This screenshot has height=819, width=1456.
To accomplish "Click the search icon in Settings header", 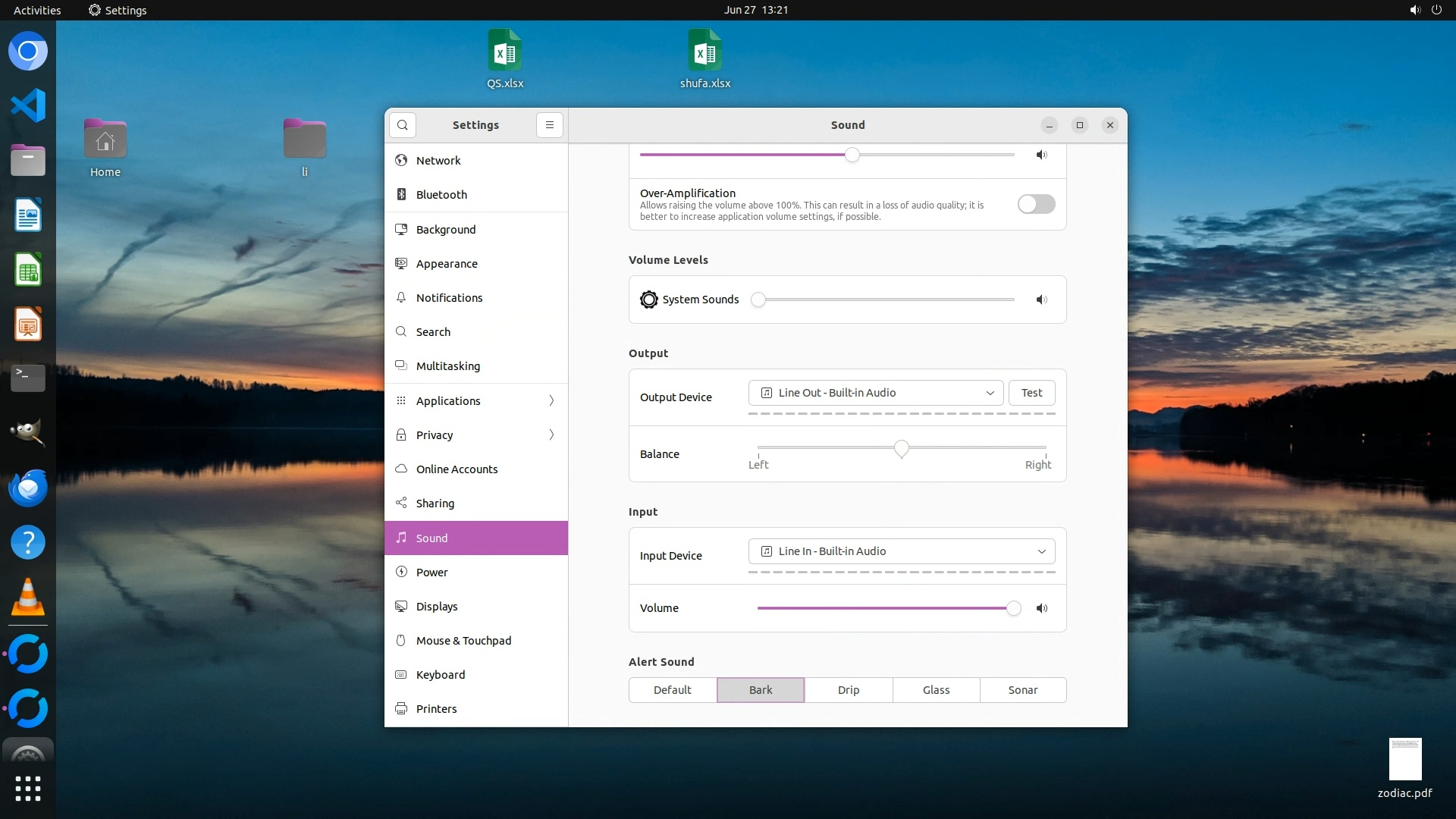I will point(403,125).
